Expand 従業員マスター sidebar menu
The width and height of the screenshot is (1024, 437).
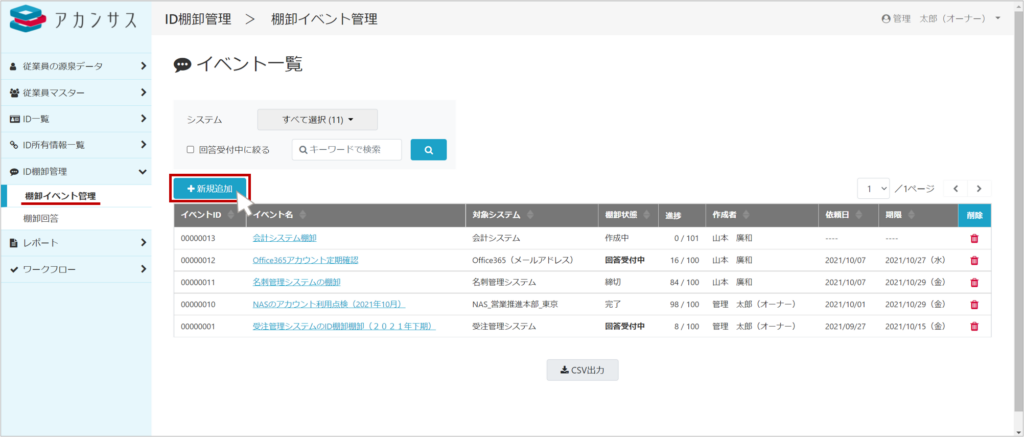coord(76,93)
